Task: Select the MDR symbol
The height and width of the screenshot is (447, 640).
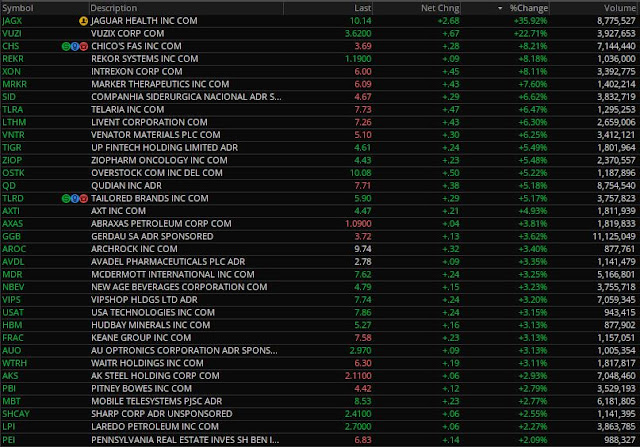Action: (12, 274)
